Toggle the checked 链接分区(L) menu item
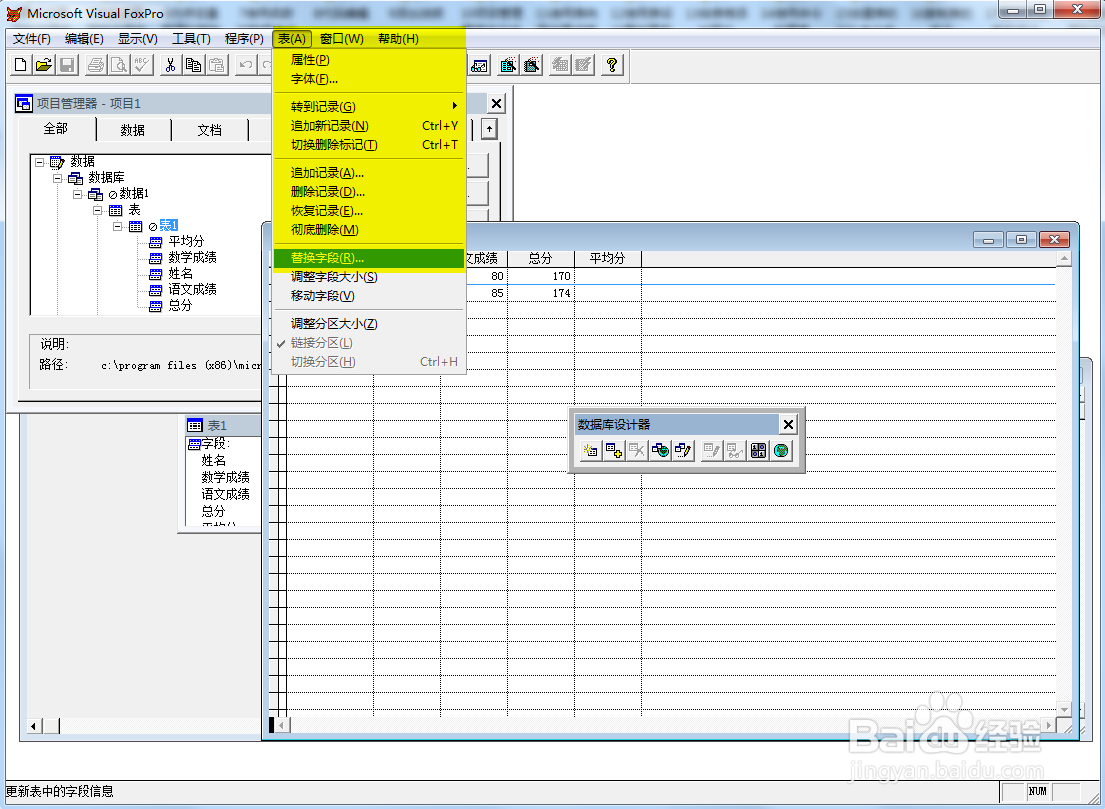 tap(369, 343)
